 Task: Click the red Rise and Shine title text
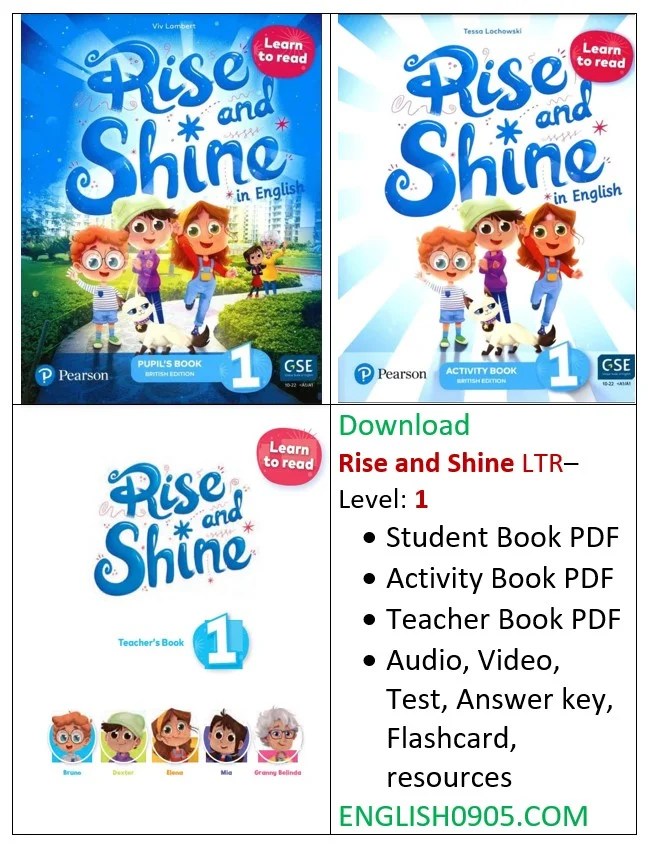[x=426, y=463]
